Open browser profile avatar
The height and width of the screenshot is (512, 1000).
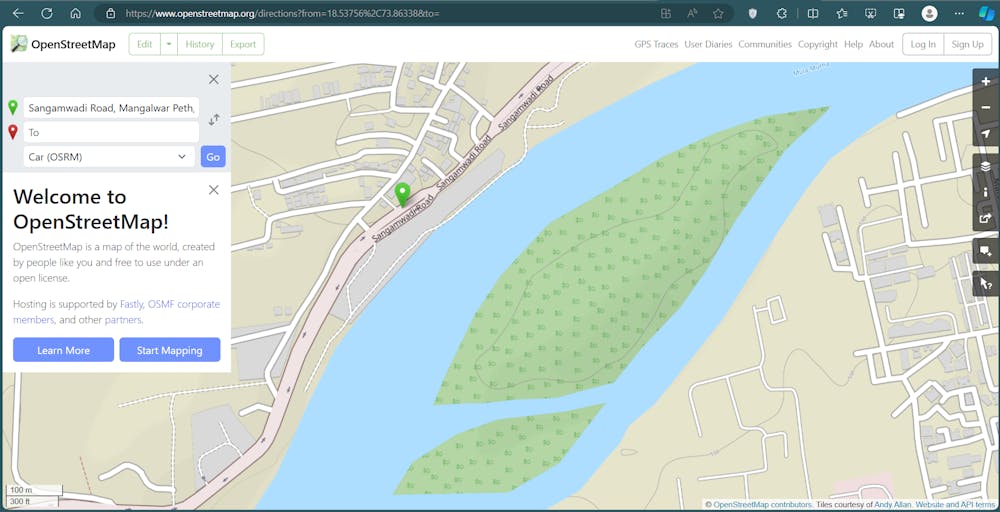[x=930, y=13]
